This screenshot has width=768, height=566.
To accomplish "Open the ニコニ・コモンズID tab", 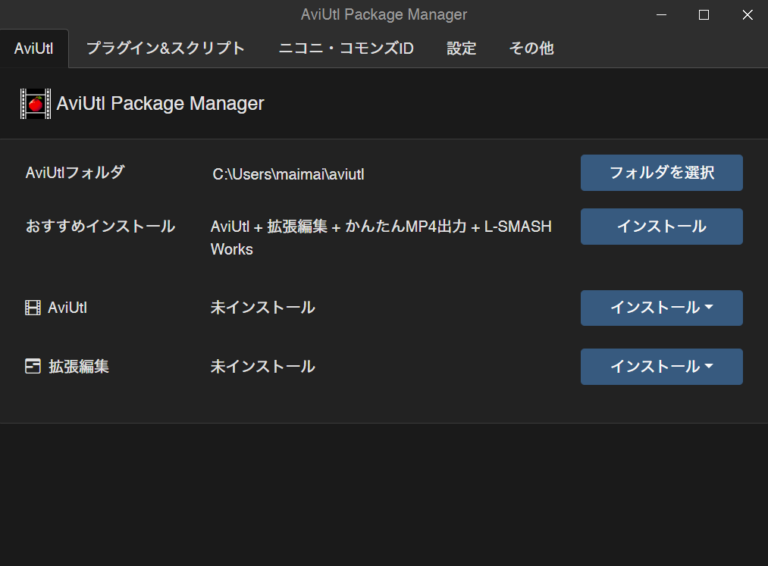I will (x=346, y=48).
